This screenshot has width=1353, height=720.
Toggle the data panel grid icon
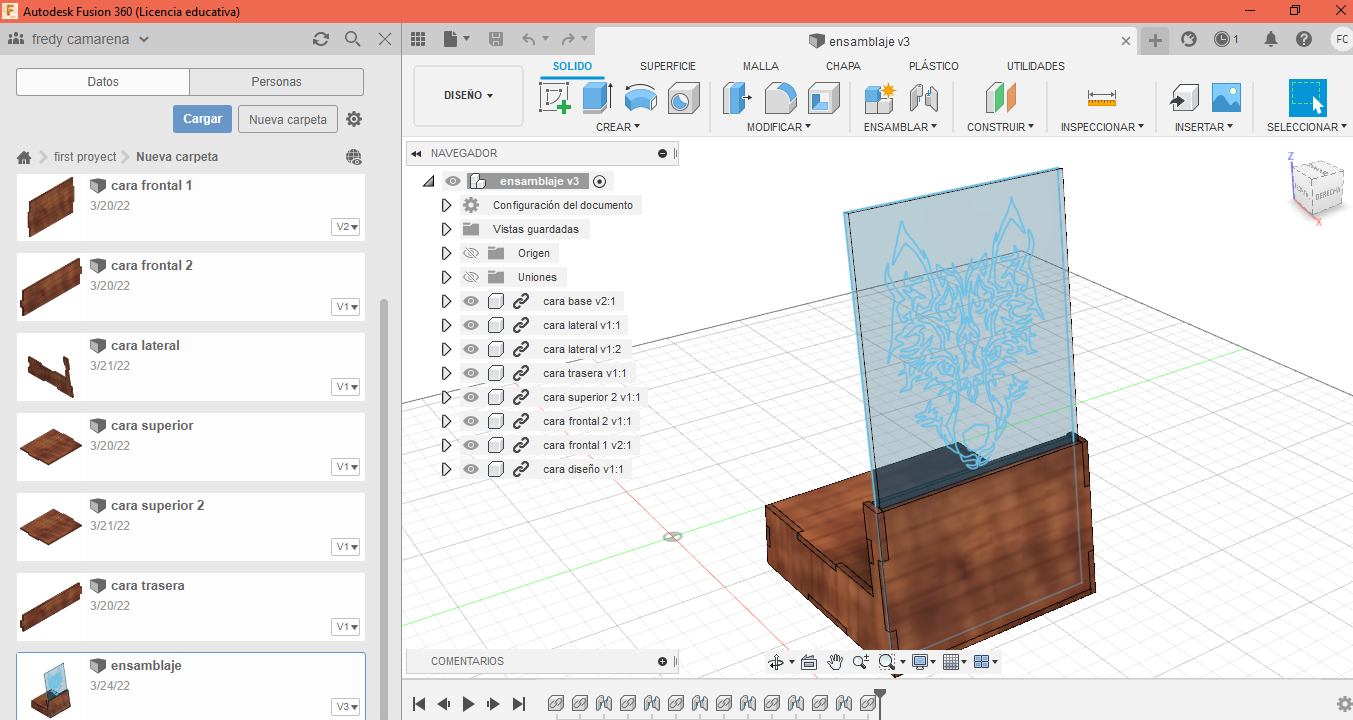pyautogui.click(x=418, y=39)
